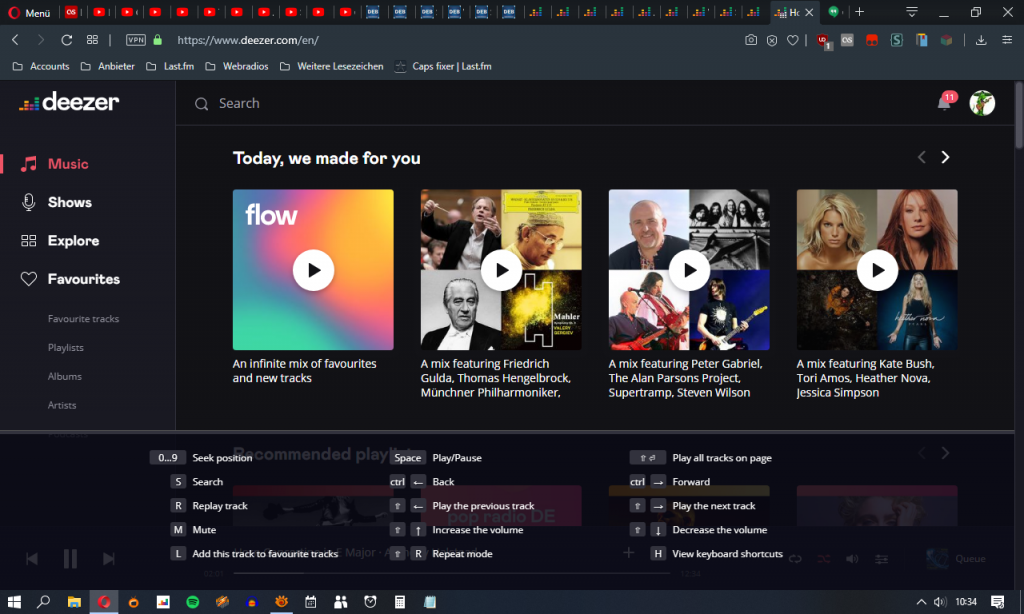1024x614 pixels.
Task: Click 'View keyboard shortcuts' text
Action: point(728,554)
